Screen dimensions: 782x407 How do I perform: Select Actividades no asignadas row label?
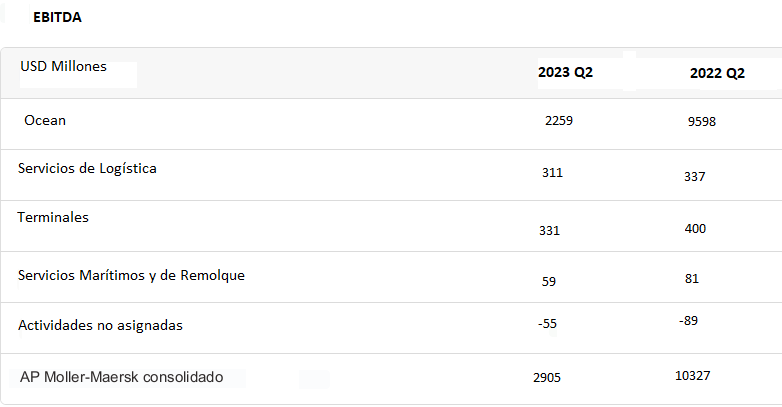point(100,325)
